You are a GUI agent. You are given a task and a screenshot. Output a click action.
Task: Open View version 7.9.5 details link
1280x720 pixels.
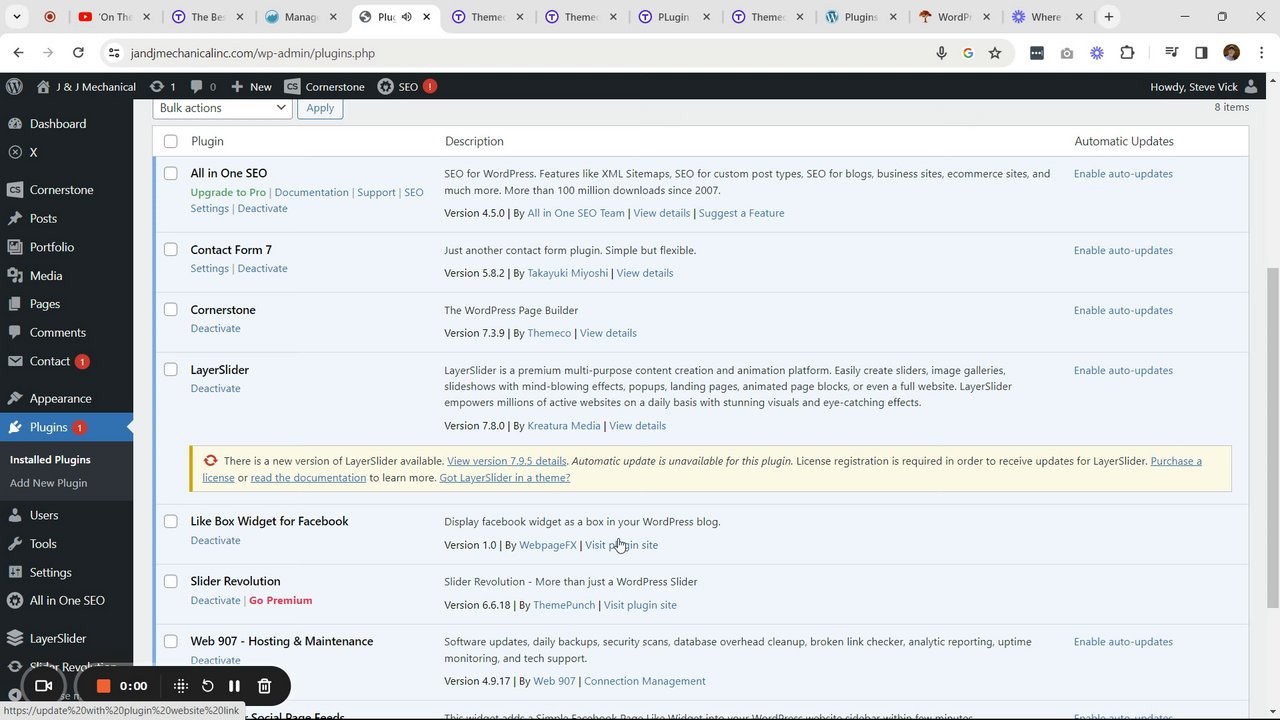click(507, 461)
